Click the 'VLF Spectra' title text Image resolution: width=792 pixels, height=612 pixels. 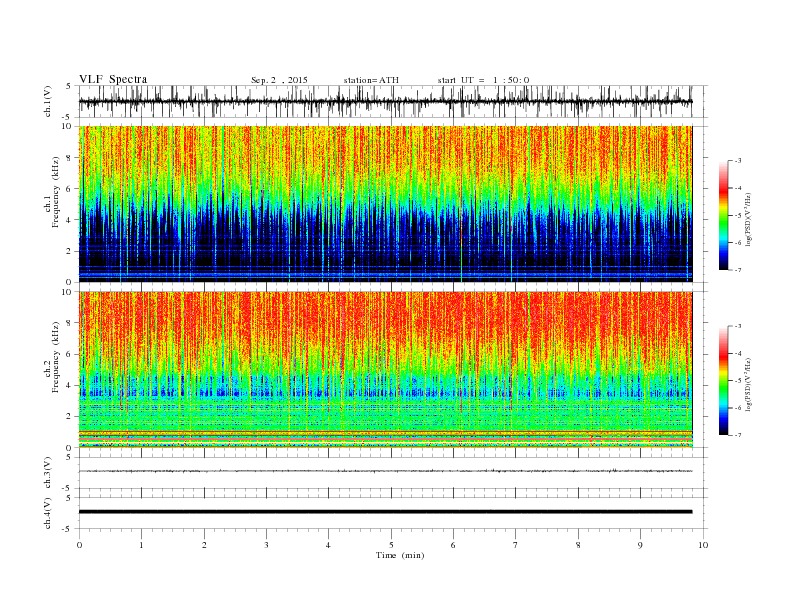tap(113, 79)
